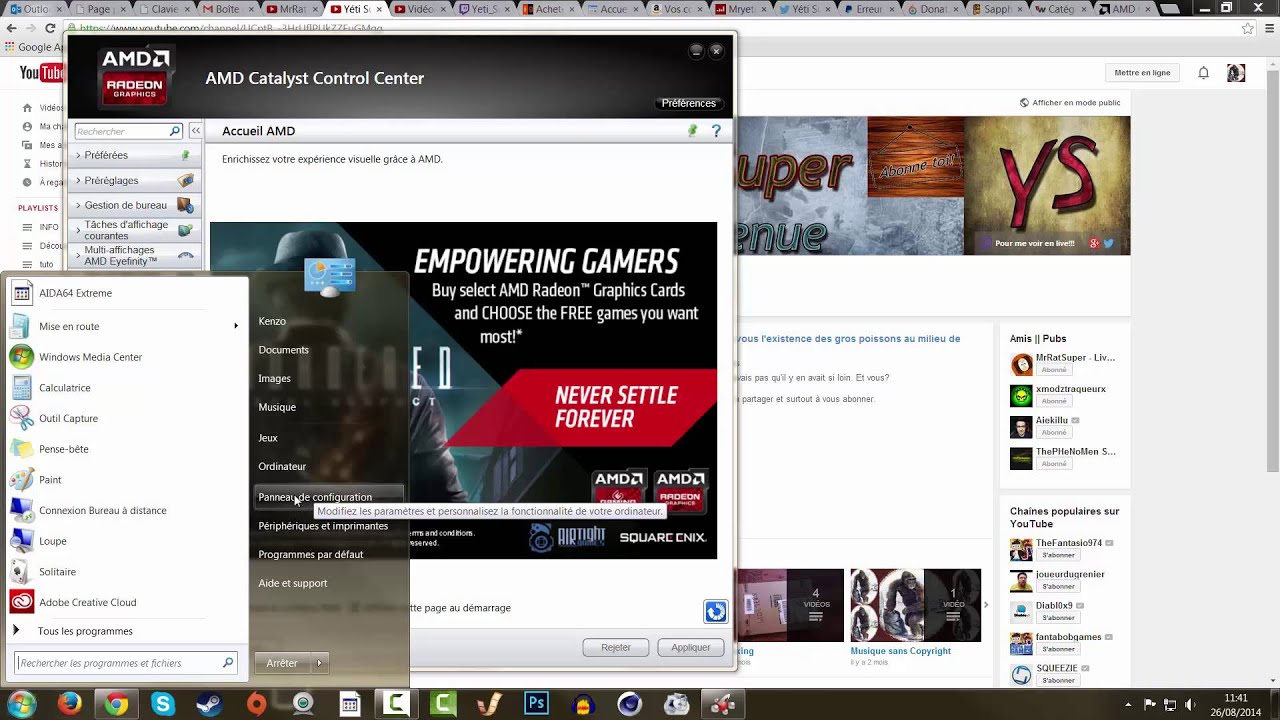Click Mettre en ligne on YouTube
Viewport: 1280px width, 720px height.
coord(1142,73)
